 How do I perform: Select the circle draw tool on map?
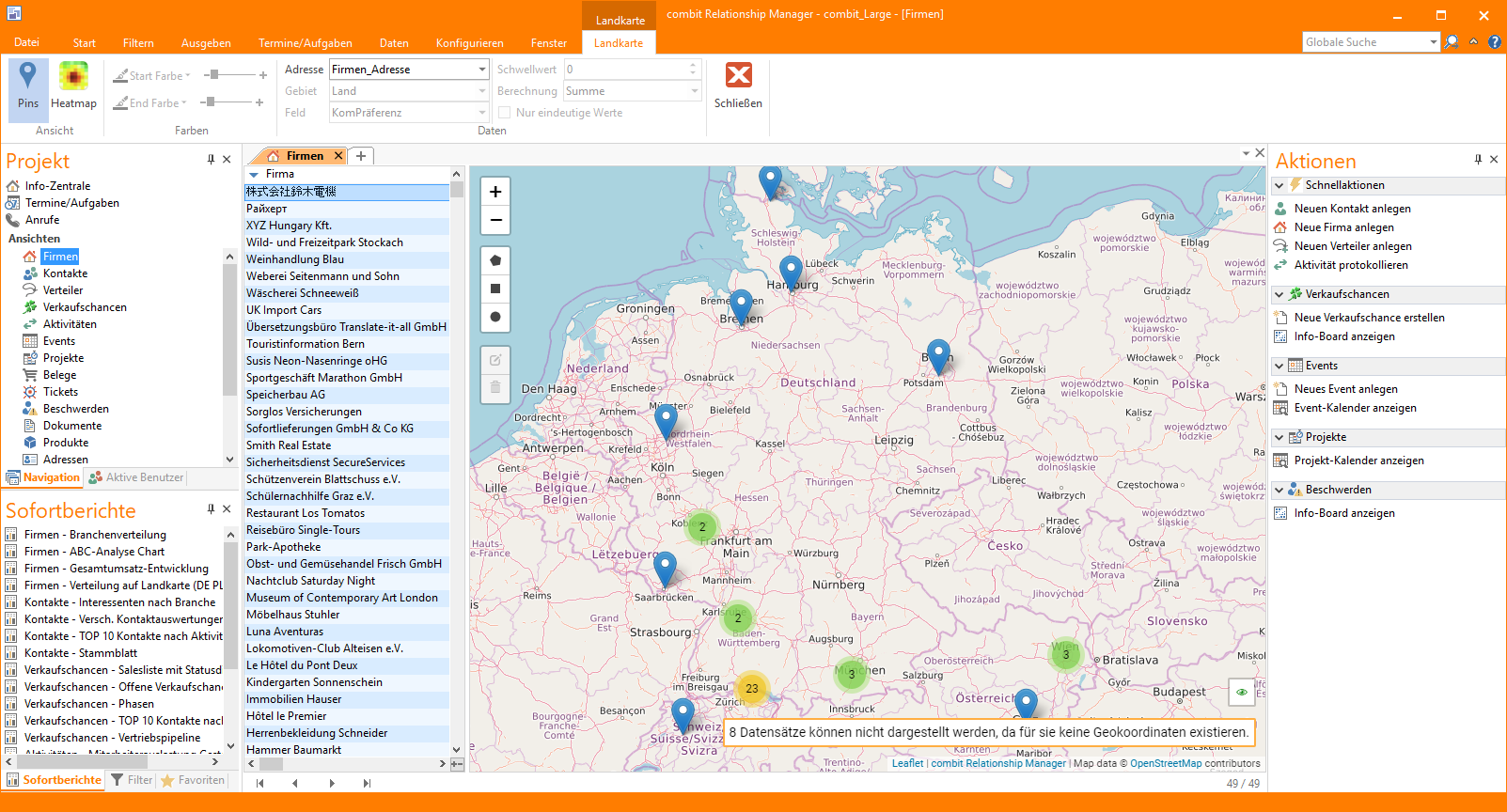[x=495, y=317]
